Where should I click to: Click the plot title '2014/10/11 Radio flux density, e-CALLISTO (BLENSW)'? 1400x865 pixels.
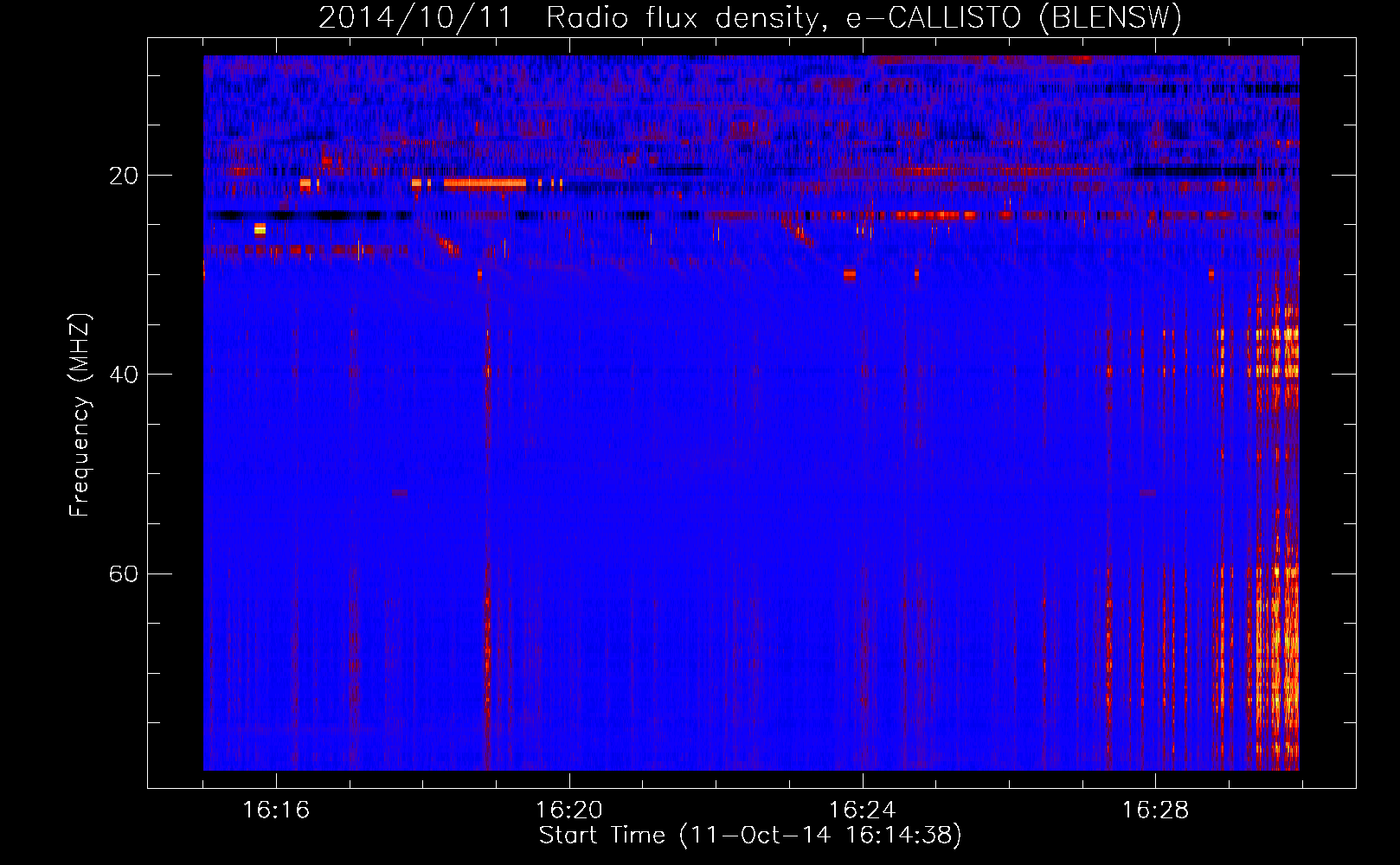click(x=749, y=17)
